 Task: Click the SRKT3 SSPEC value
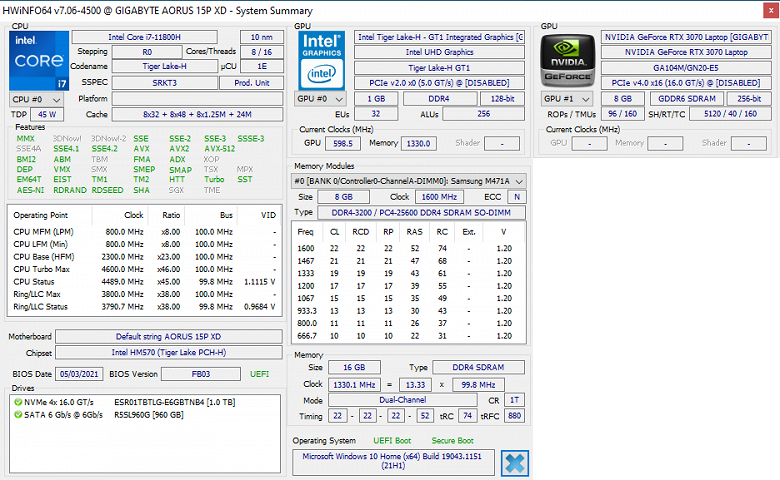(x=165, y=83)
